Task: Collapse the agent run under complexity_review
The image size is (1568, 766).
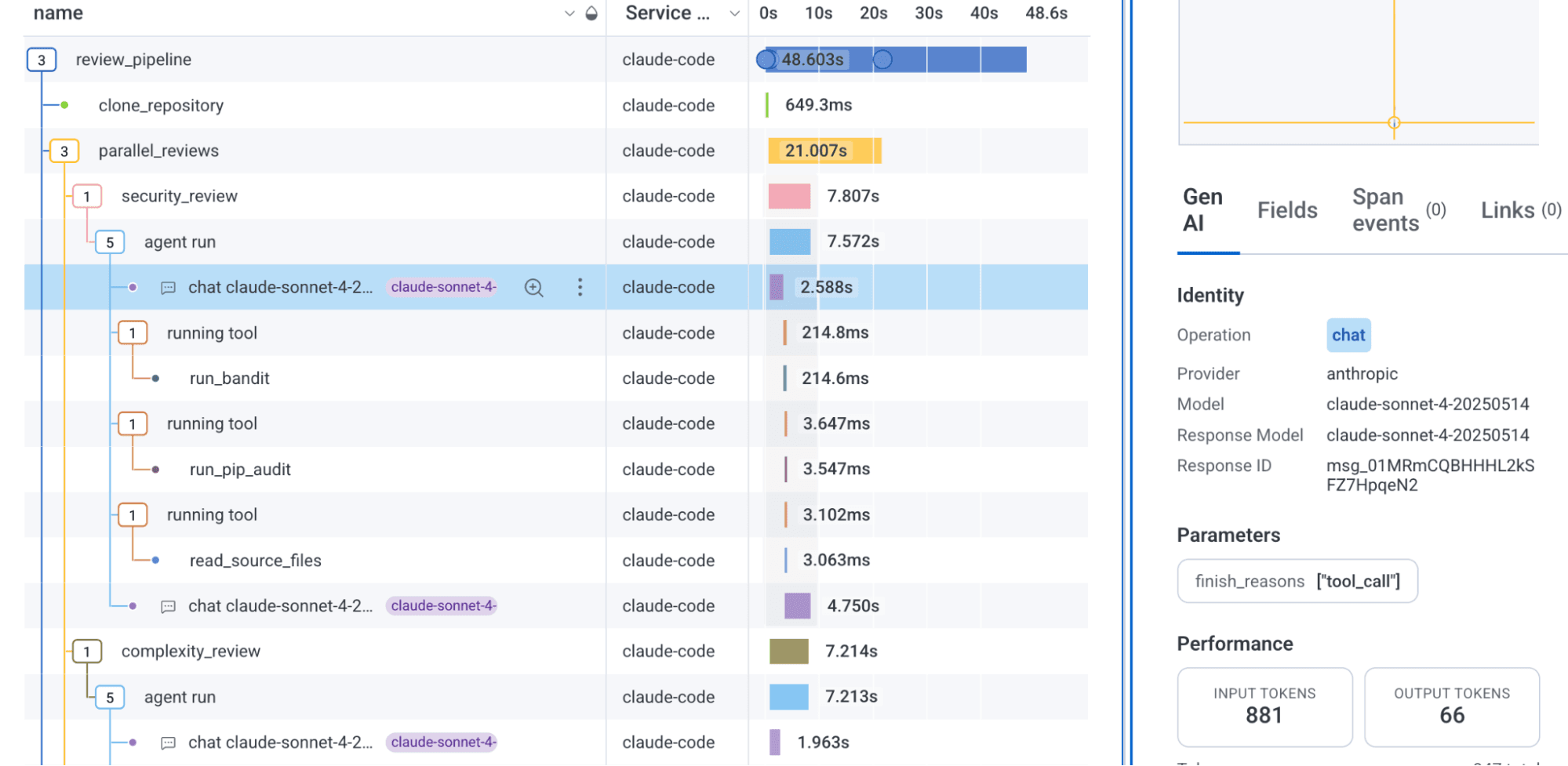Action: pyautogui.click(x=110, y=697)
